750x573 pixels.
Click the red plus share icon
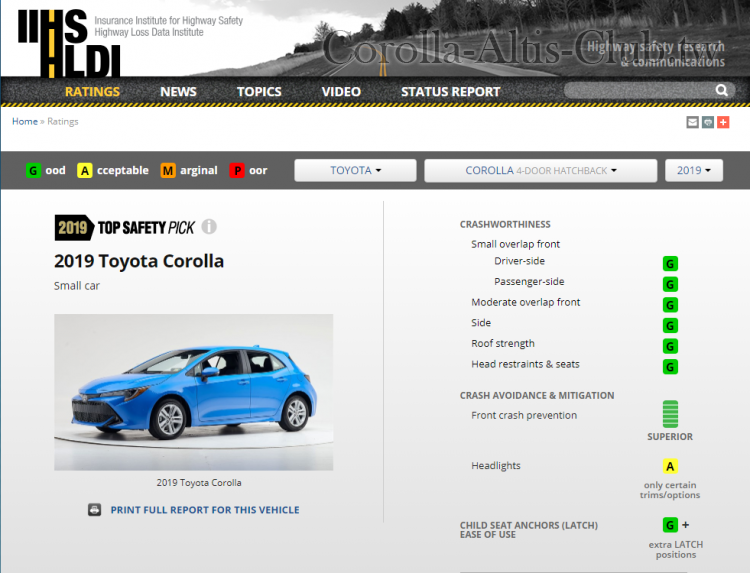point(723,122)
